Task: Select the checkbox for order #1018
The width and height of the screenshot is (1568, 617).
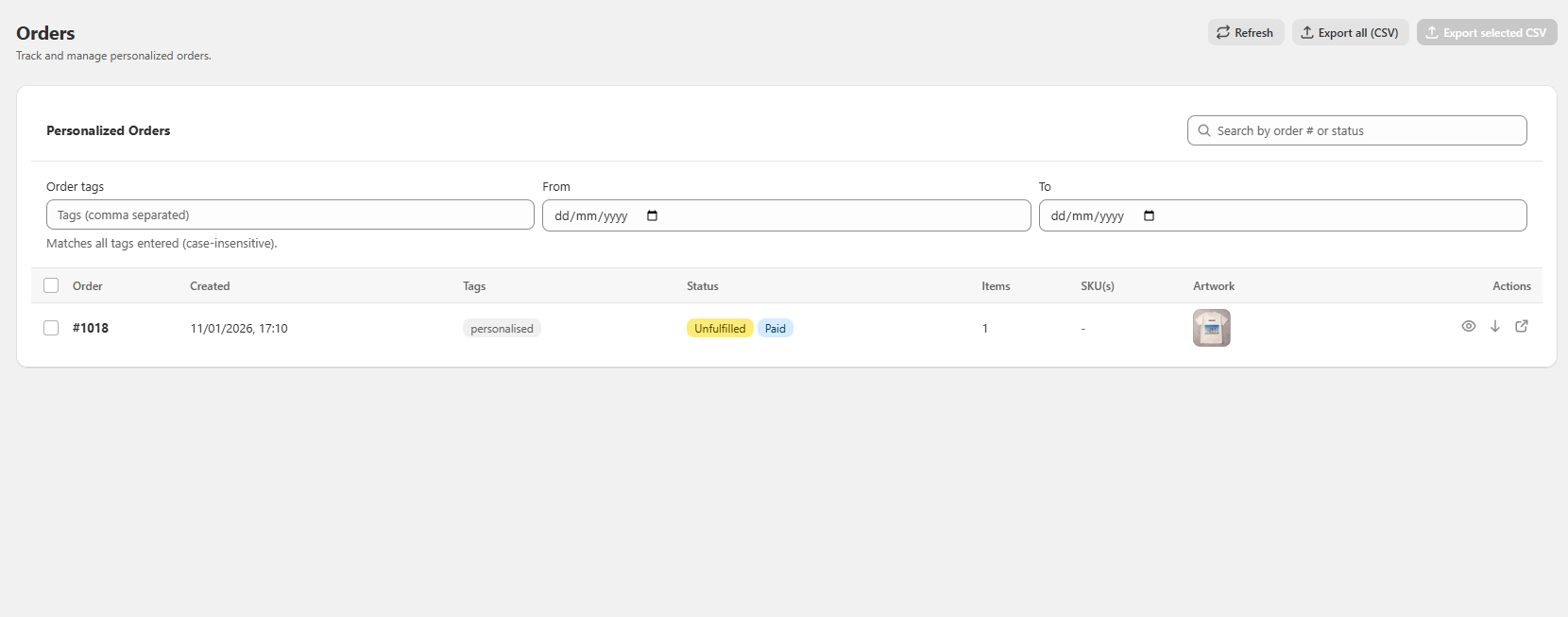Action: point(51,328)
